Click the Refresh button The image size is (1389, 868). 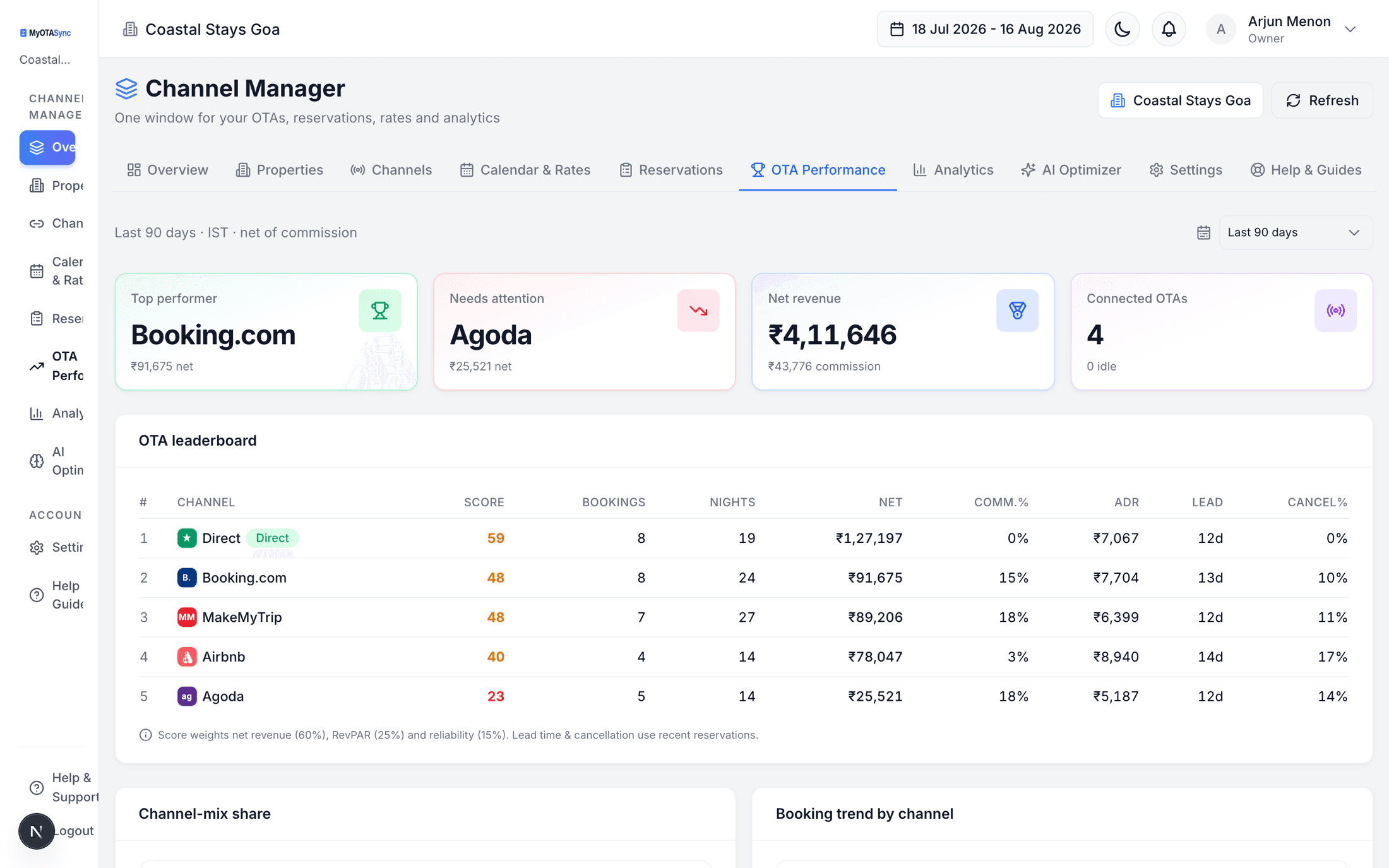[x=1322, y=100]
